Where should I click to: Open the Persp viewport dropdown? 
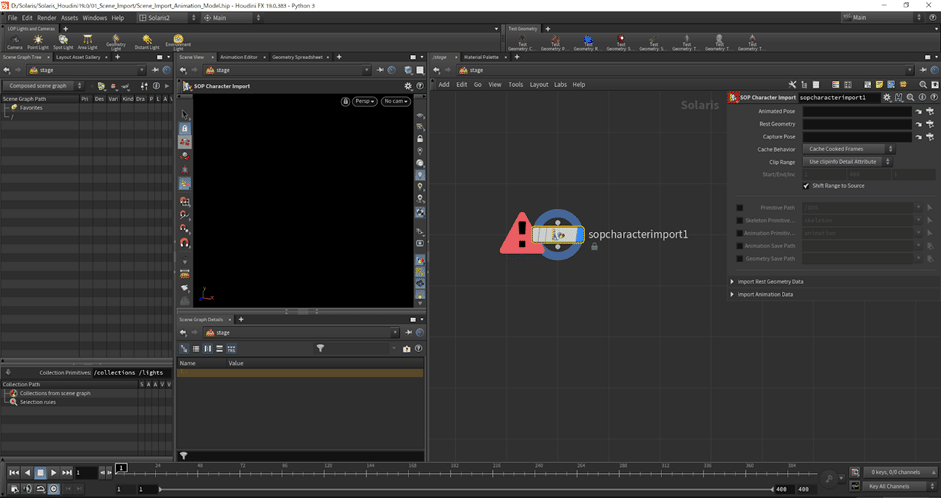coord(365,101)
